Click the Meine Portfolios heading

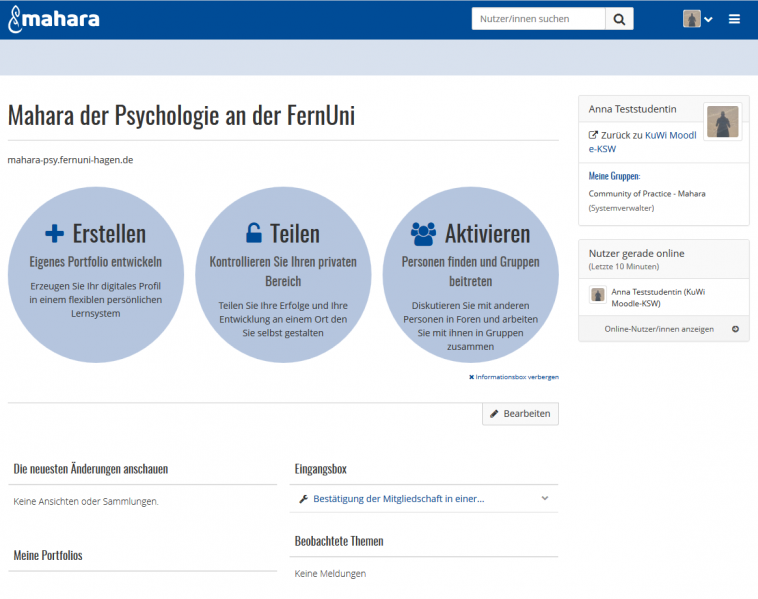pyautogui.click(x=48, y=555)
